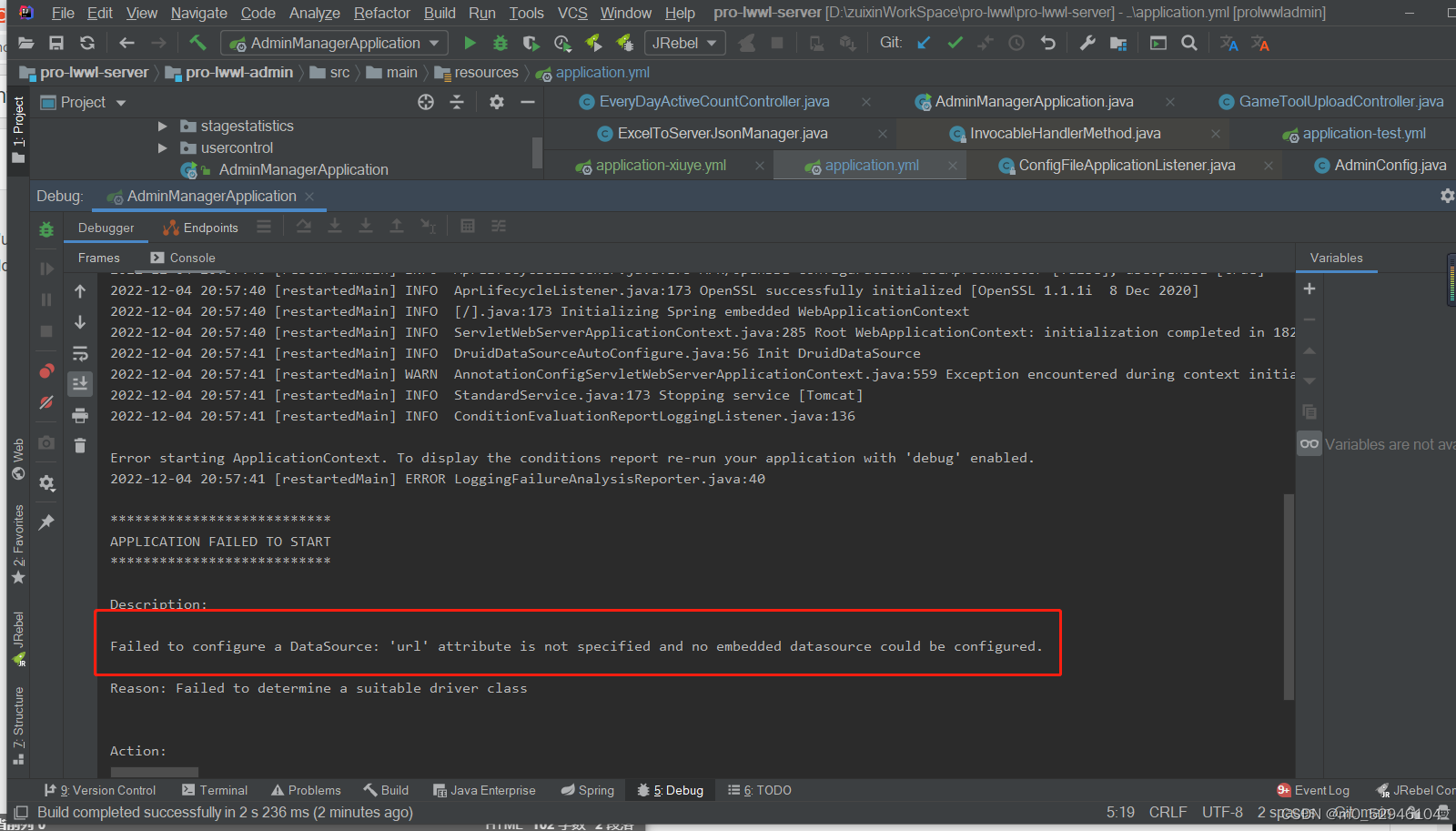Resume the paused program in the debug sidebar

45,268
